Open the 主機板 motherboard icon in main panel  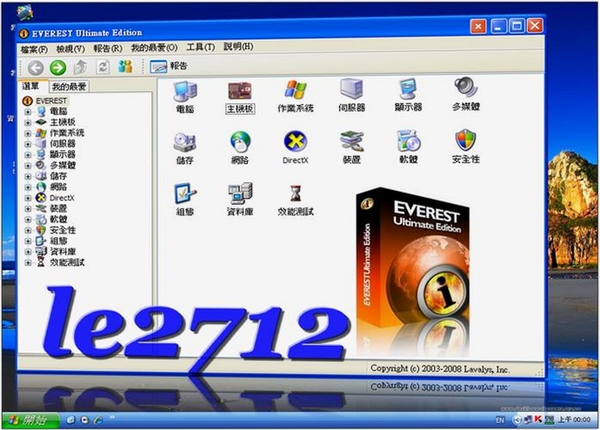[240, 96]
